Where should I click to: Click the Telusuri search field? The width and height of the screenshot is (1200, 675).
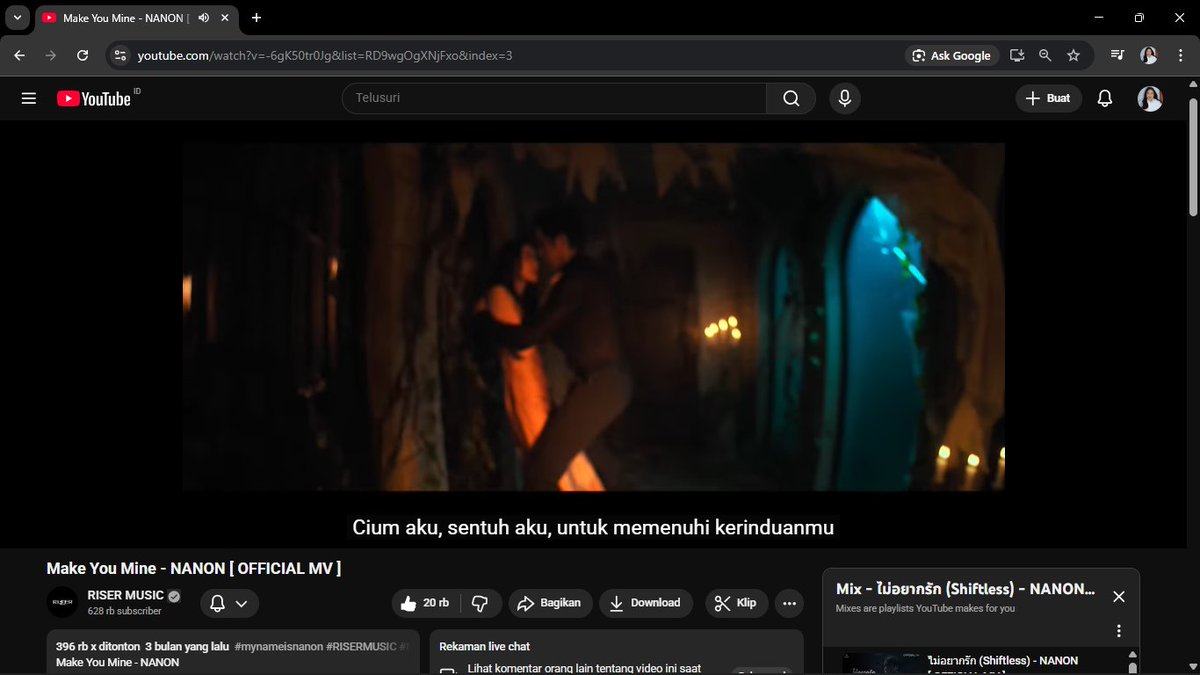[x=555, y=98]
